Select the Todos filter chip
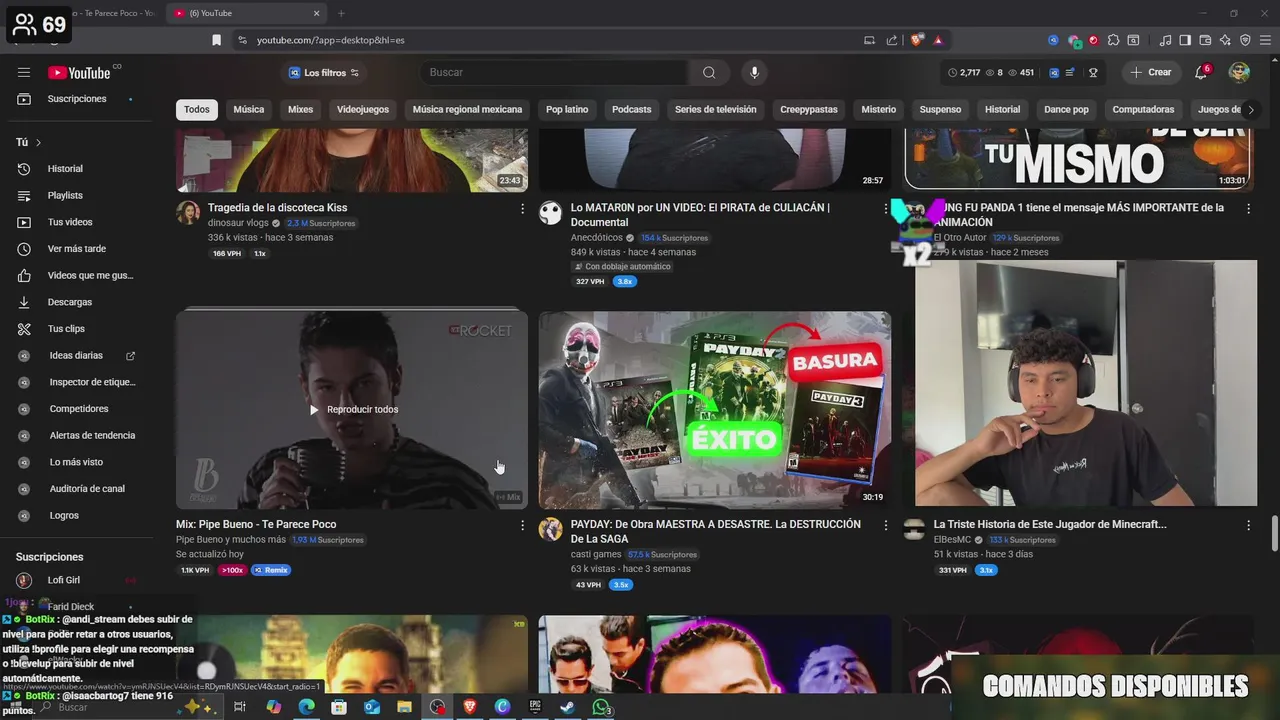The height and width of the screenshot is (720, 1280). click(197, 110)
